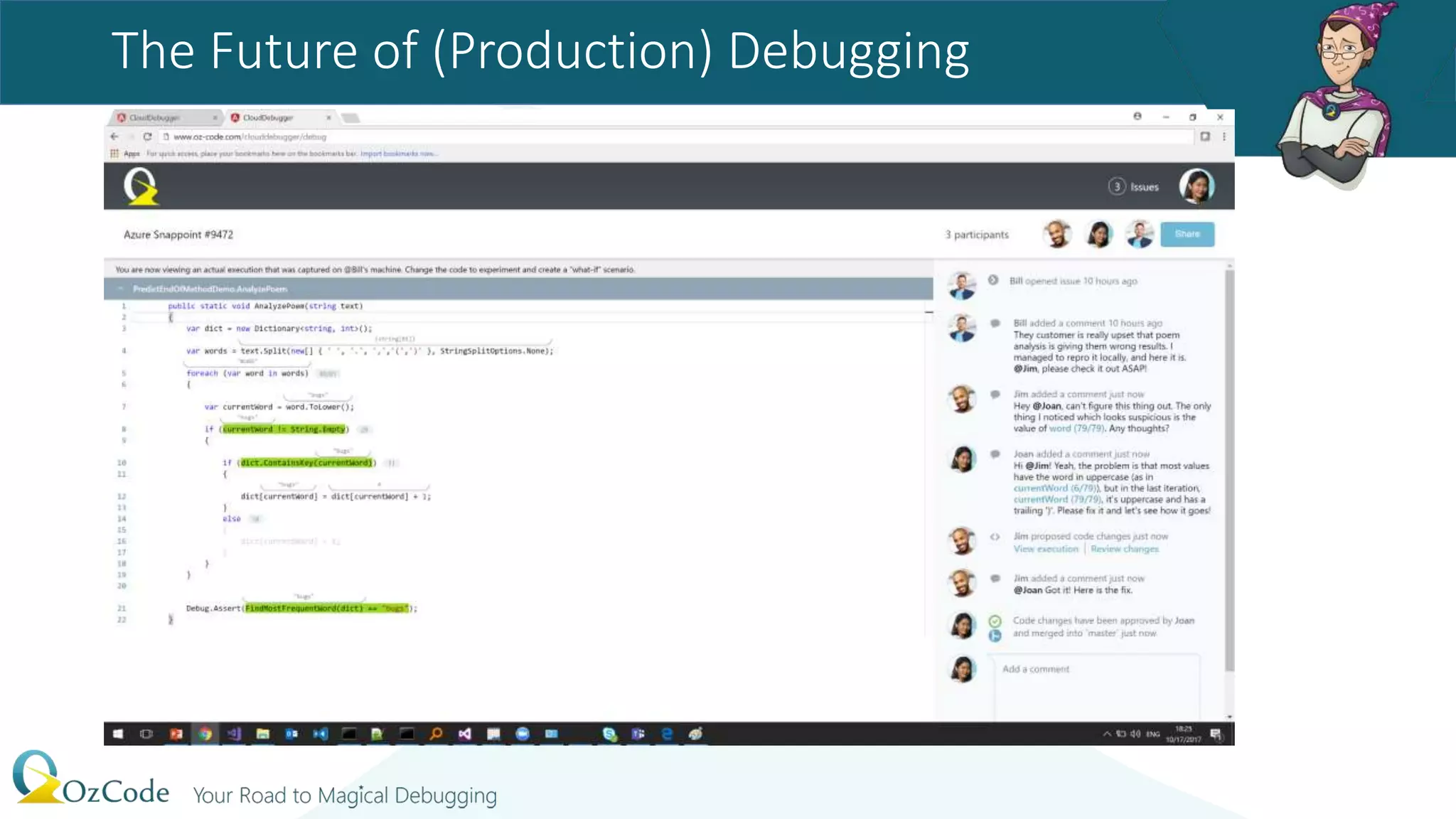Go back in the browser
Screen dimensions: 1456x819
114,136
